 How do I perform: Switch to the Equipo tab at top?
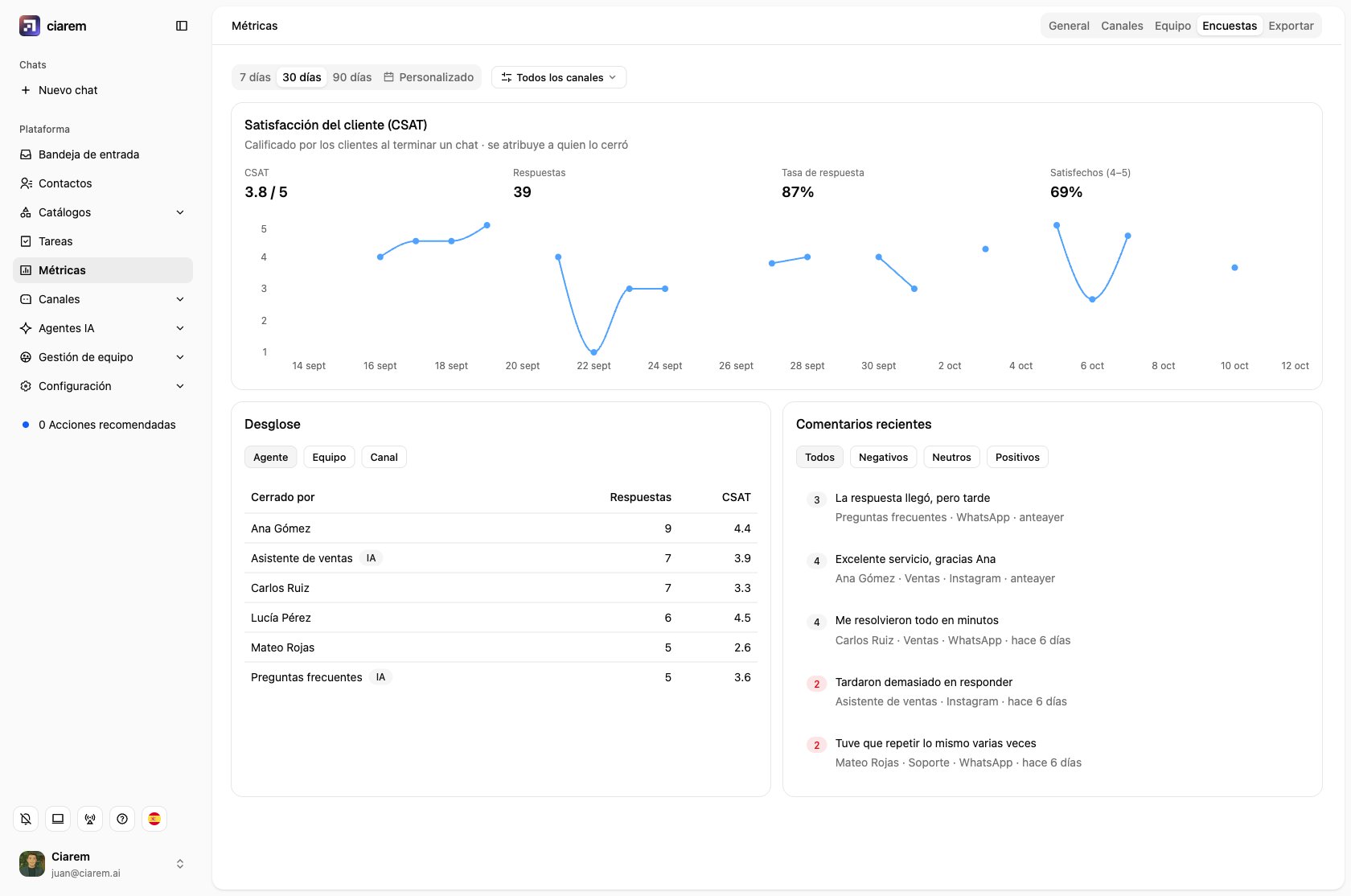[1172, 26]
